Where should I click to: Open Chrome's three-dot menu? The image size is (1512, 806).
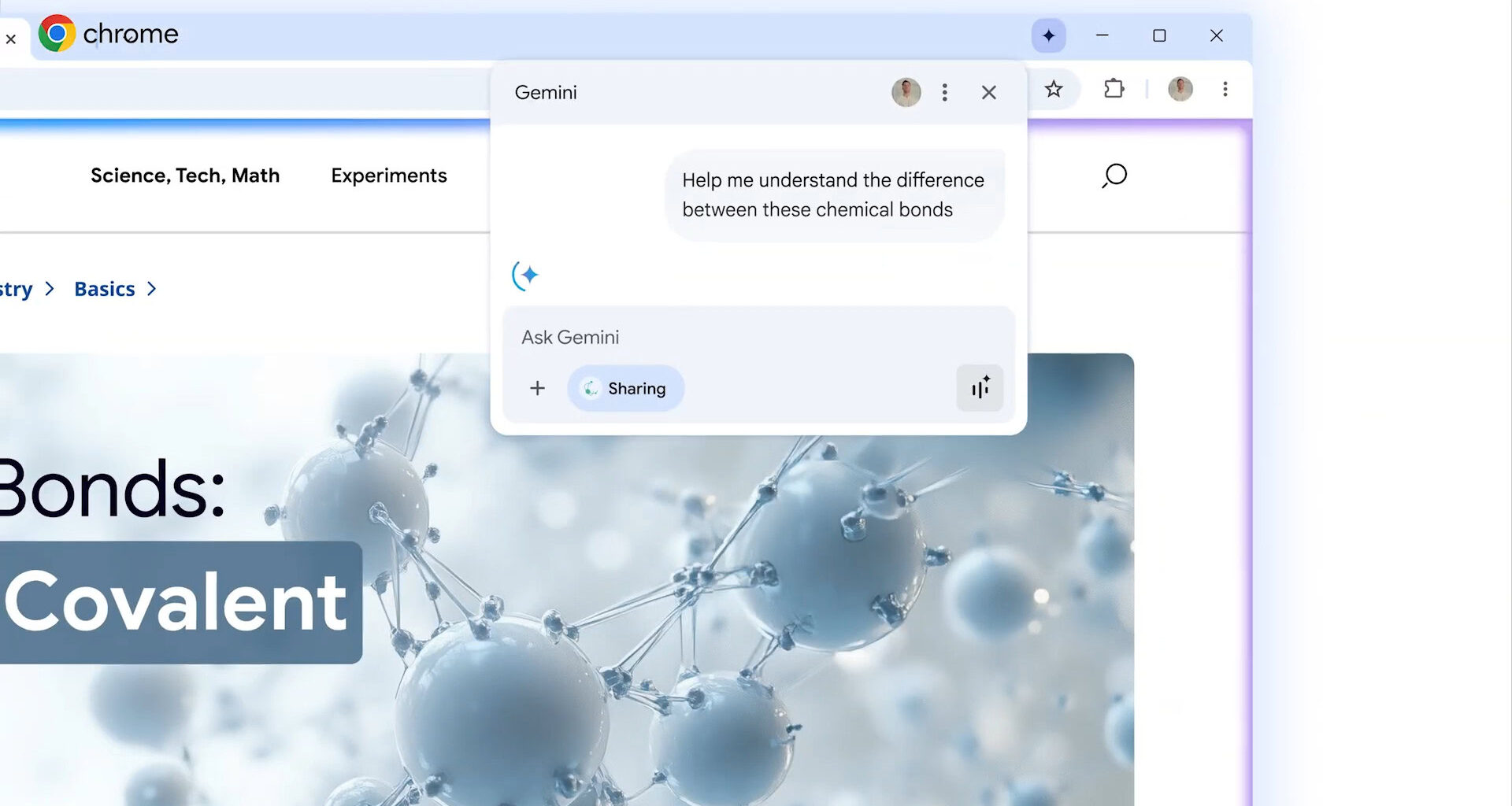click(1225, 89)
